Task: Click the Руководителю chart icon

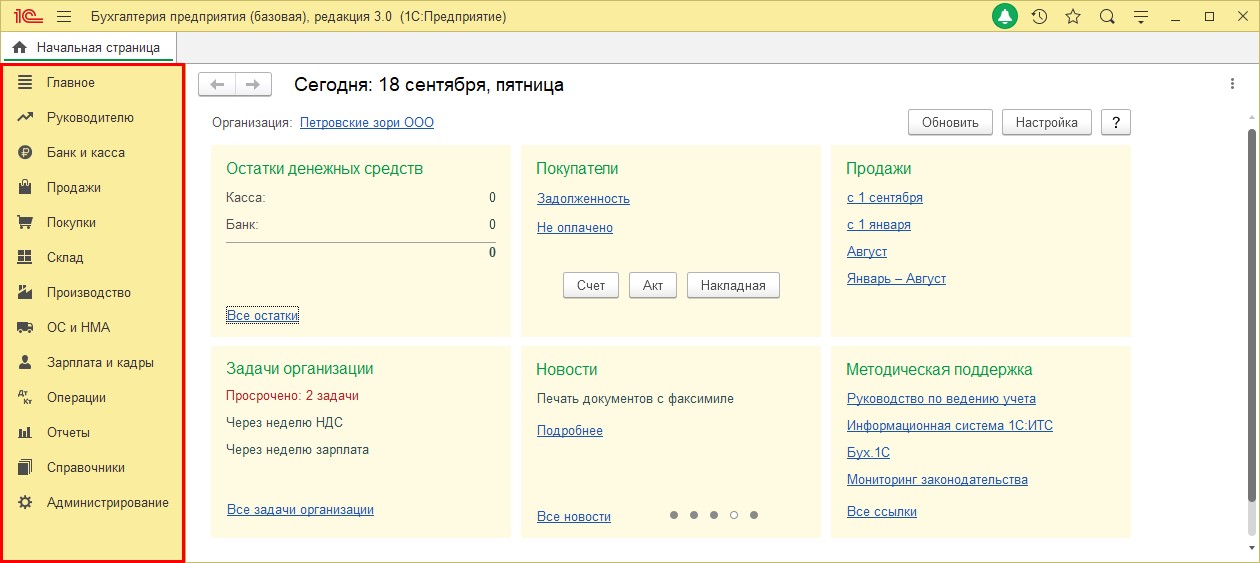Action: [x=25, y=117]
